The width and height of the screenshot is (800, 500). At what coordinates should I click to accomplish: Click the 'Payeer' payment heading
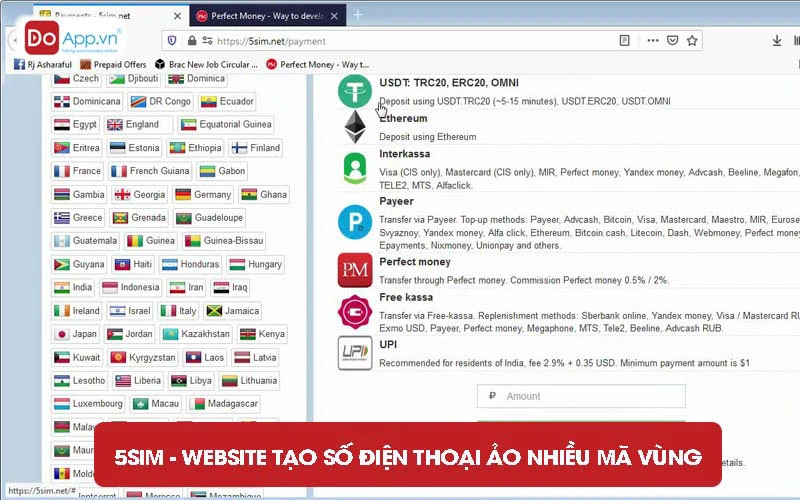tap(396, 201)
